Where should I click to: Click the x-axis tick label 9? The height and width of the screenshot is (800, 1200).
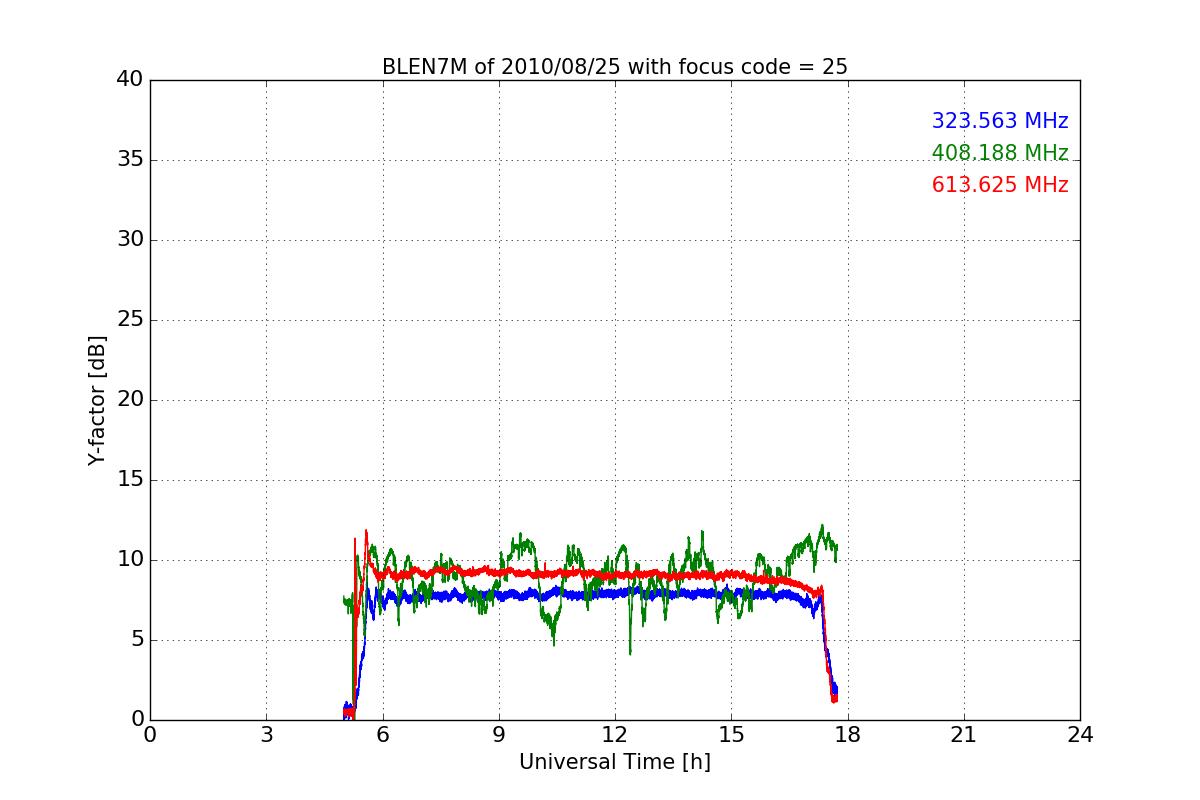coord(498,735)
